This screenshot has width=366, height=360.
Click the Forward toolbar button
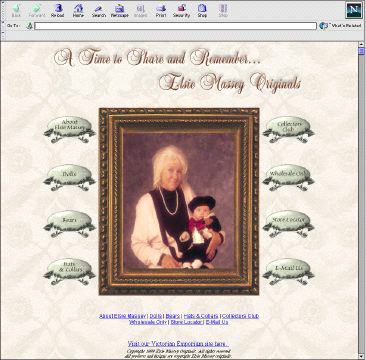pos(37,11)
